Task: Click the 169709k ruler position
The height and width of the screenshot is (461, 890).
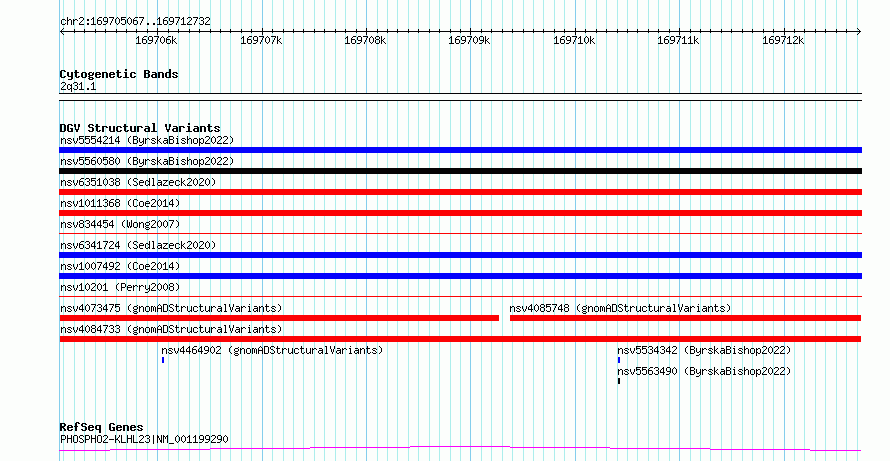Action: pos(470,41)
